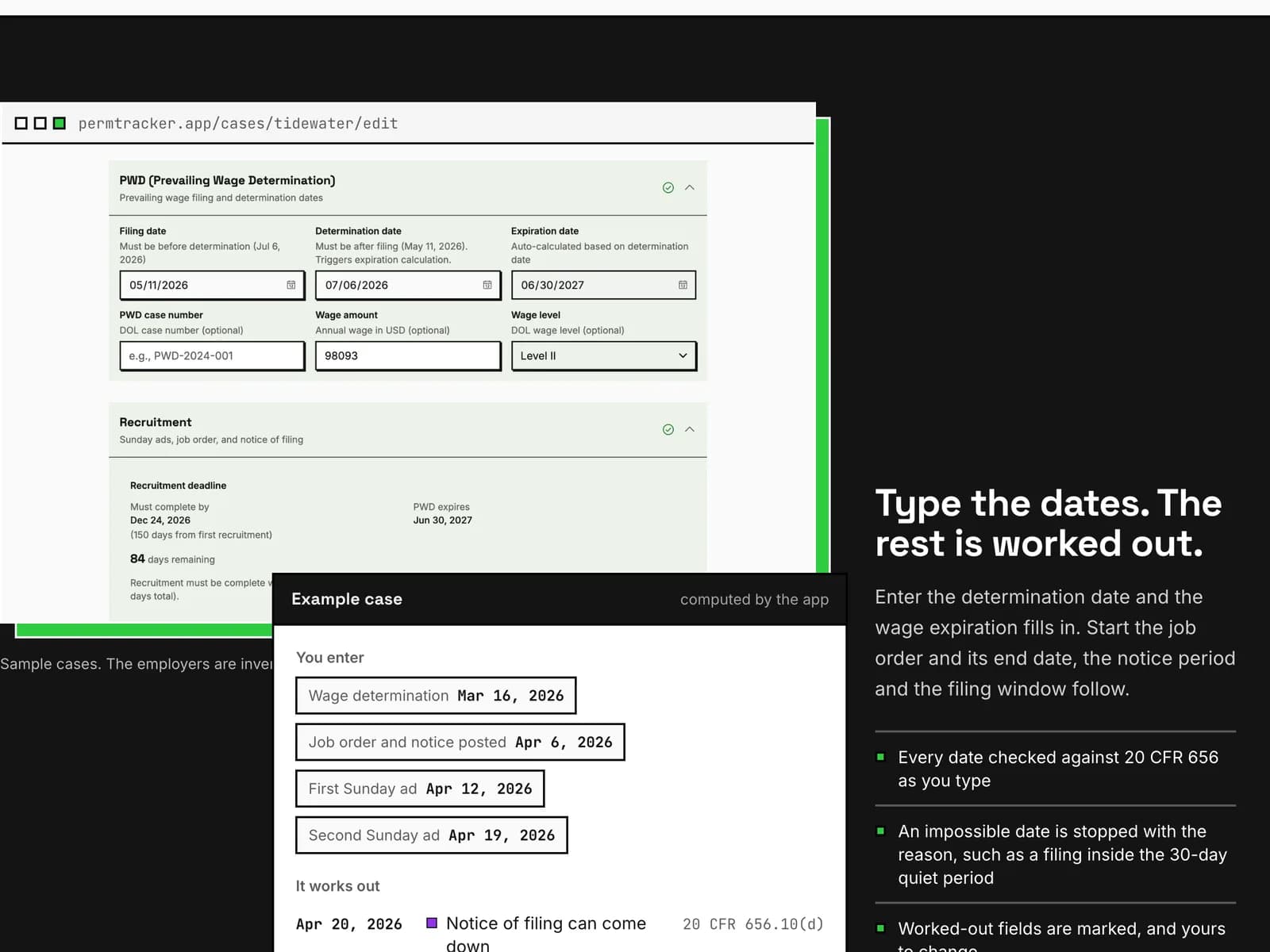Click the green bullet beside 'An impossible date'
The width and height of the screenshot is (1270, 952).
880,831
